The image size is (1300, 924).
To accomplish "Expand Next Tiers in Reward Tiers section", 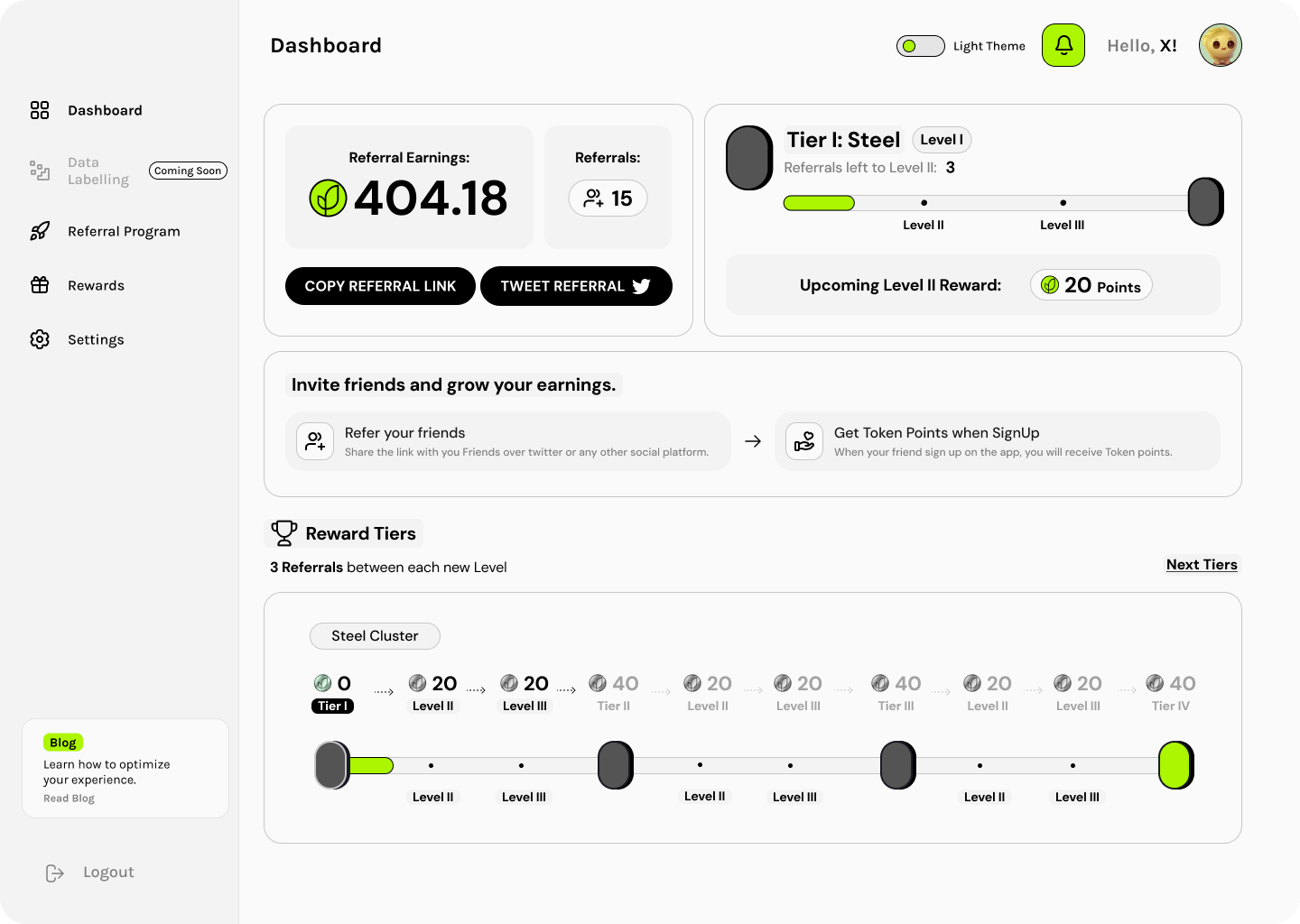I will 1202,564.
